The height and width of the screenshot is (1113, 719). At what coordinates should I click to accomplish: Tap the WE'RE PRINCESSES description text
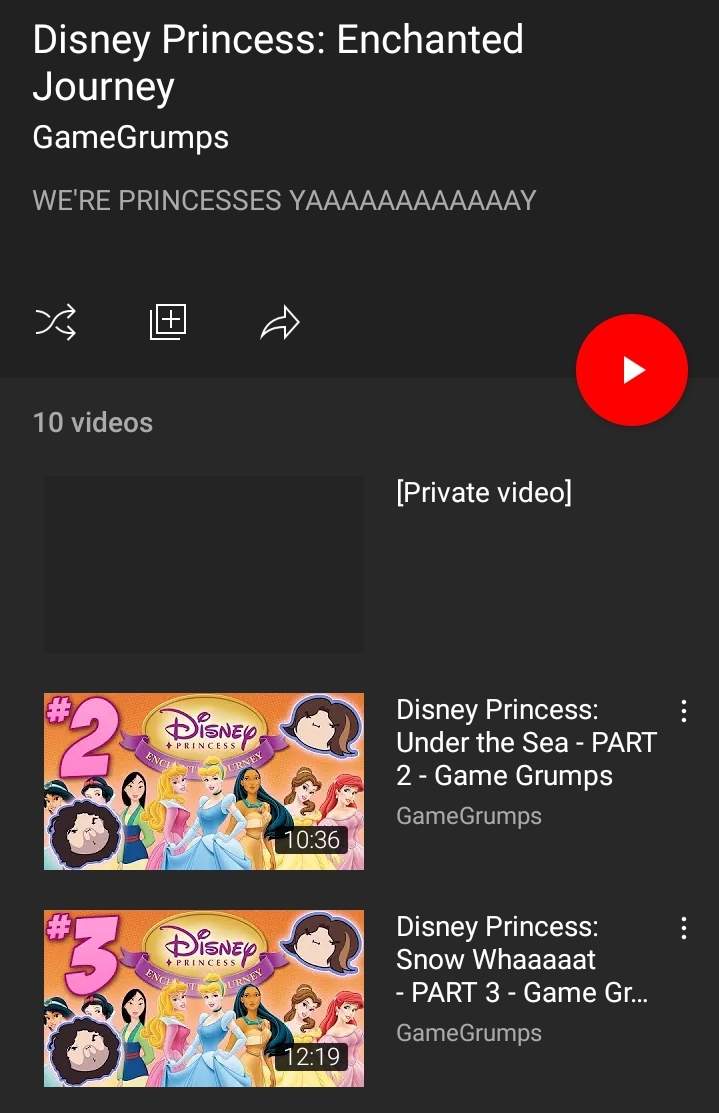(285, 200)
